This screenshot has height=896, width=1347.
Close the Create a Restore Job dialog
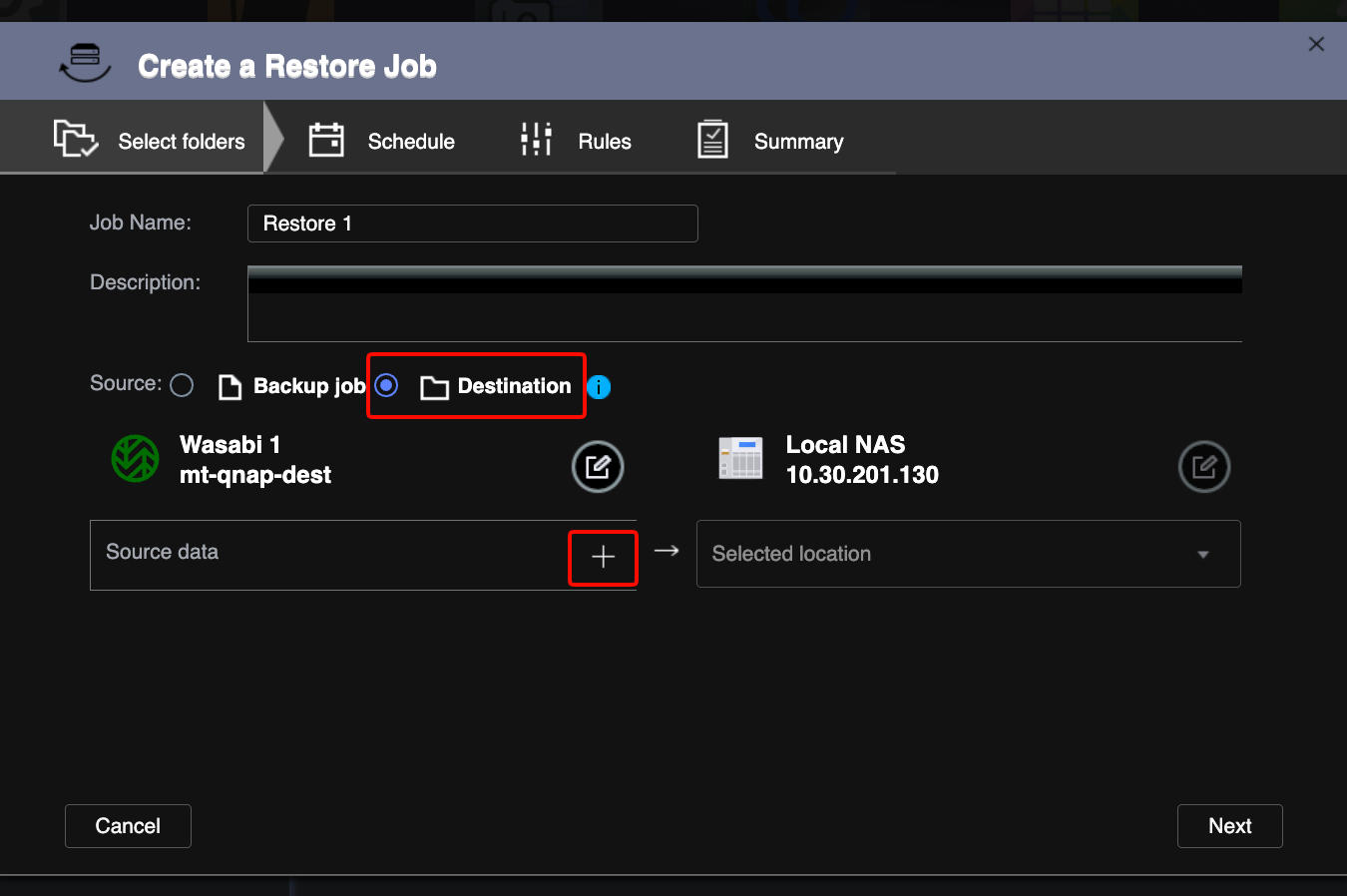[x=1316, y=44]
